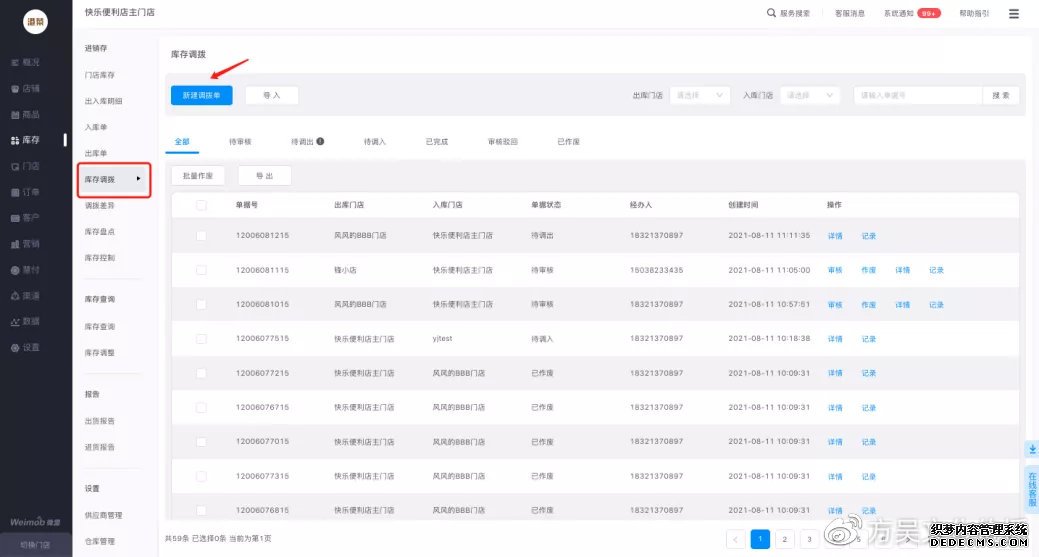Open 出货报告 in the submenu
Viewport: 1039px width, 557px height.
(99, 421)
